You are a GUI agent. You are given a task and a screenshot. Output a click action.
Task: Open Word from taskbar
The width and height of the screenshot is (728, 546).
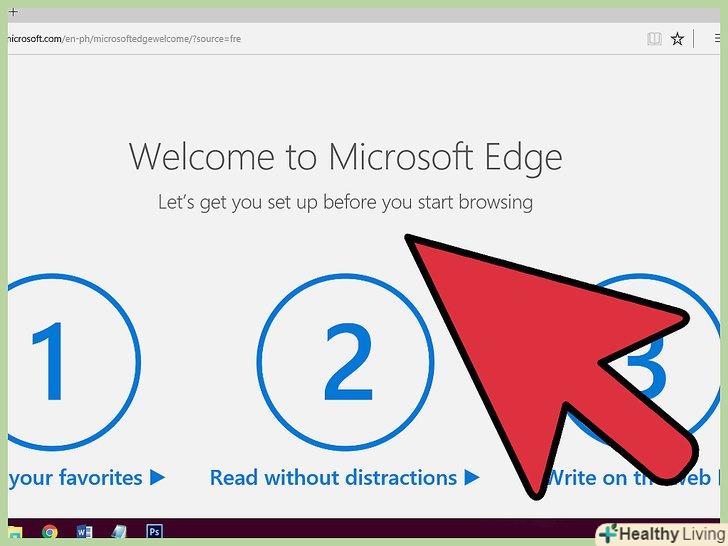click(84, 532)
